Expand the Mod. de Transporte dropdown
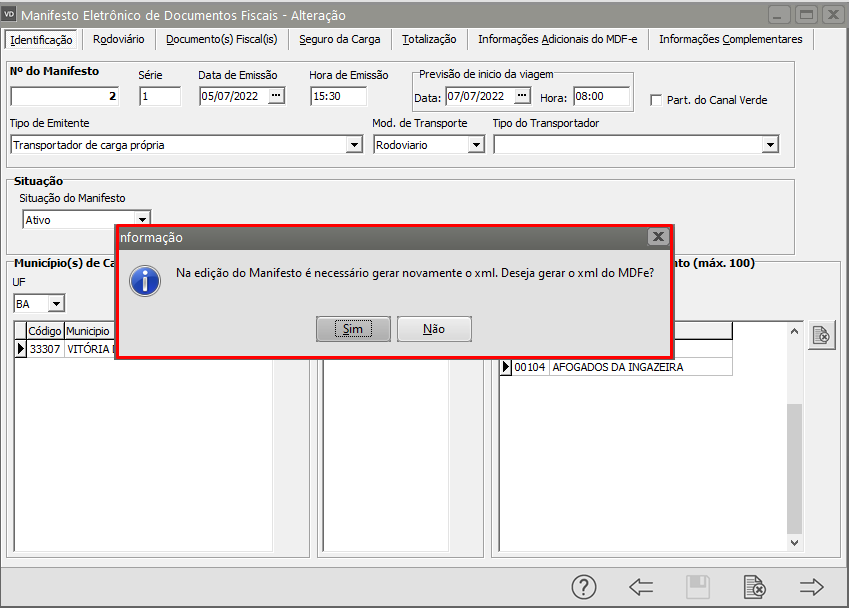This screenshot has height=608, width=849. (x=476, y=145)
